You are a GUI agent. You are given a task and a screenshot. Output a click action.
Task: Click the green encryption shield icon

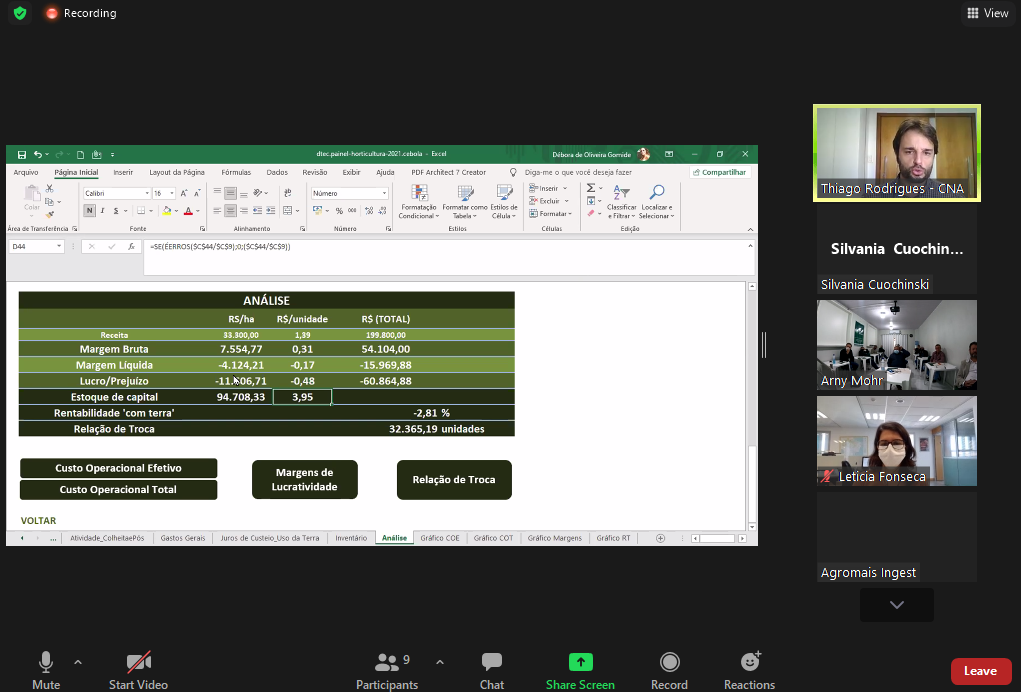click(x=20, y=13)
